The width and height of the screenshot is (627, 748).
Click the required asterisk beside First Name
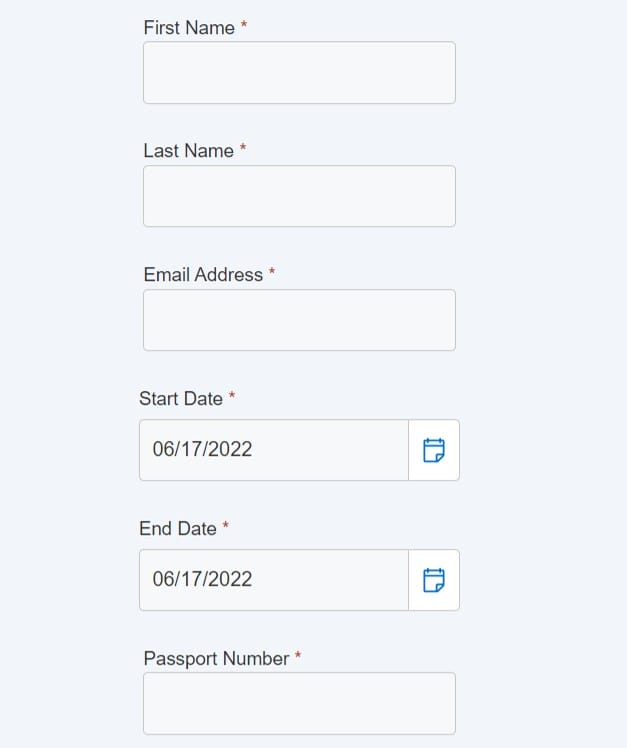click(x=243, y=24)
